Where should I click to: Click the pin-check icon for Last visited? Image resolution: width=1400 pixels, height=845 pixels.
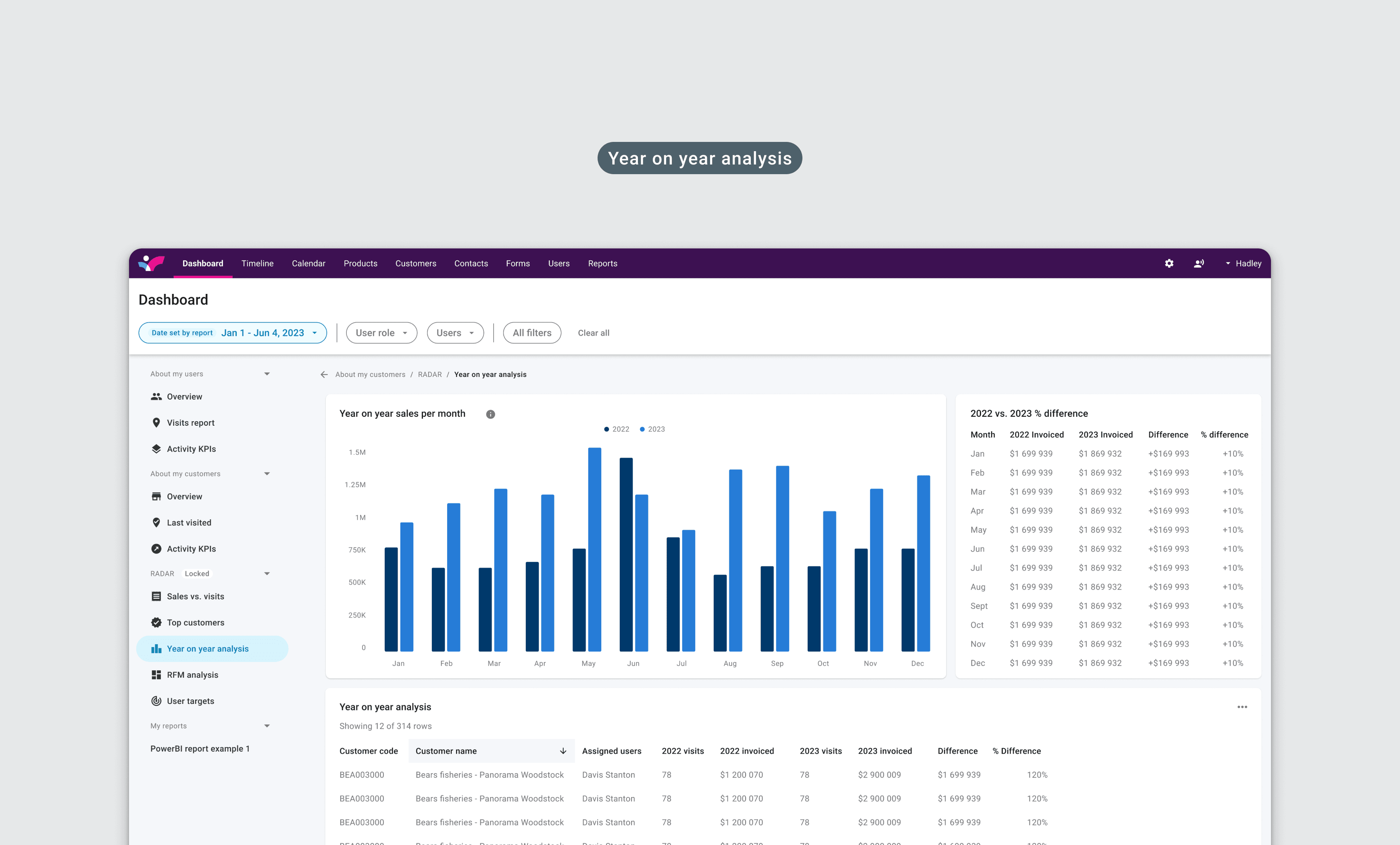(156, 523)
